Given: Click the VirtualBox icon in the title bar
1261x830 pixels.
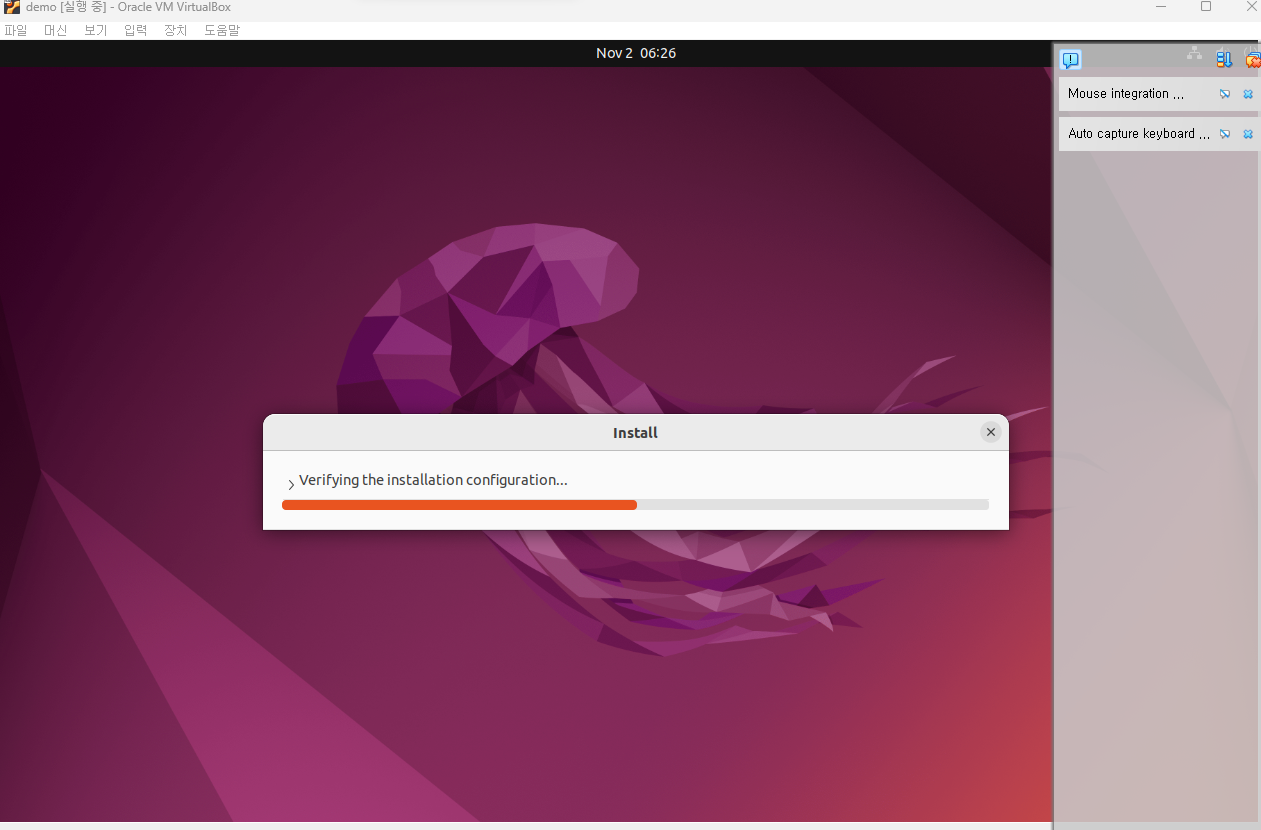Looking at the screenshot, I should pos(12,7).
